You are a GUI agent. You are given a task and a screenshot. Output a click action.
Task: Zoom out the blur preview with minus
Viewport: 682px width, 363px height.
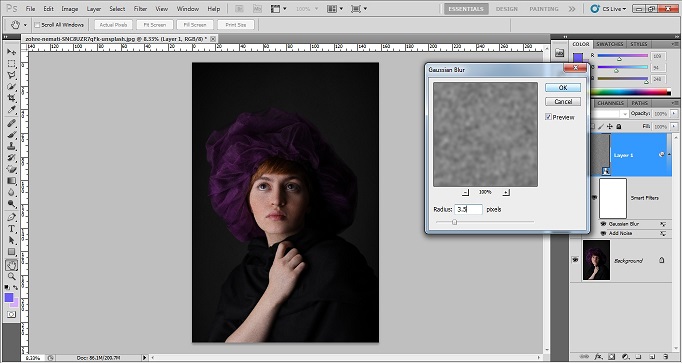pos(465,192)
